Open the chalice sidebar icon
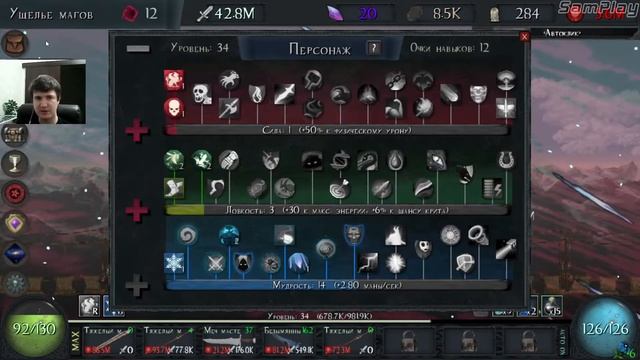Screen dimensions: 640x360 (x=15, y=164)
